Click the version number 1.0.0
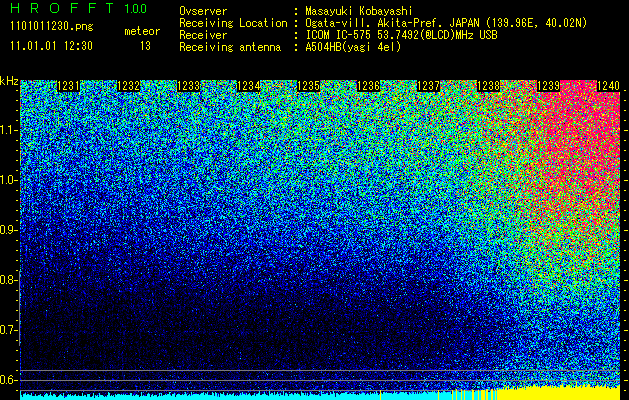629x400 pixels. [135, 9]
